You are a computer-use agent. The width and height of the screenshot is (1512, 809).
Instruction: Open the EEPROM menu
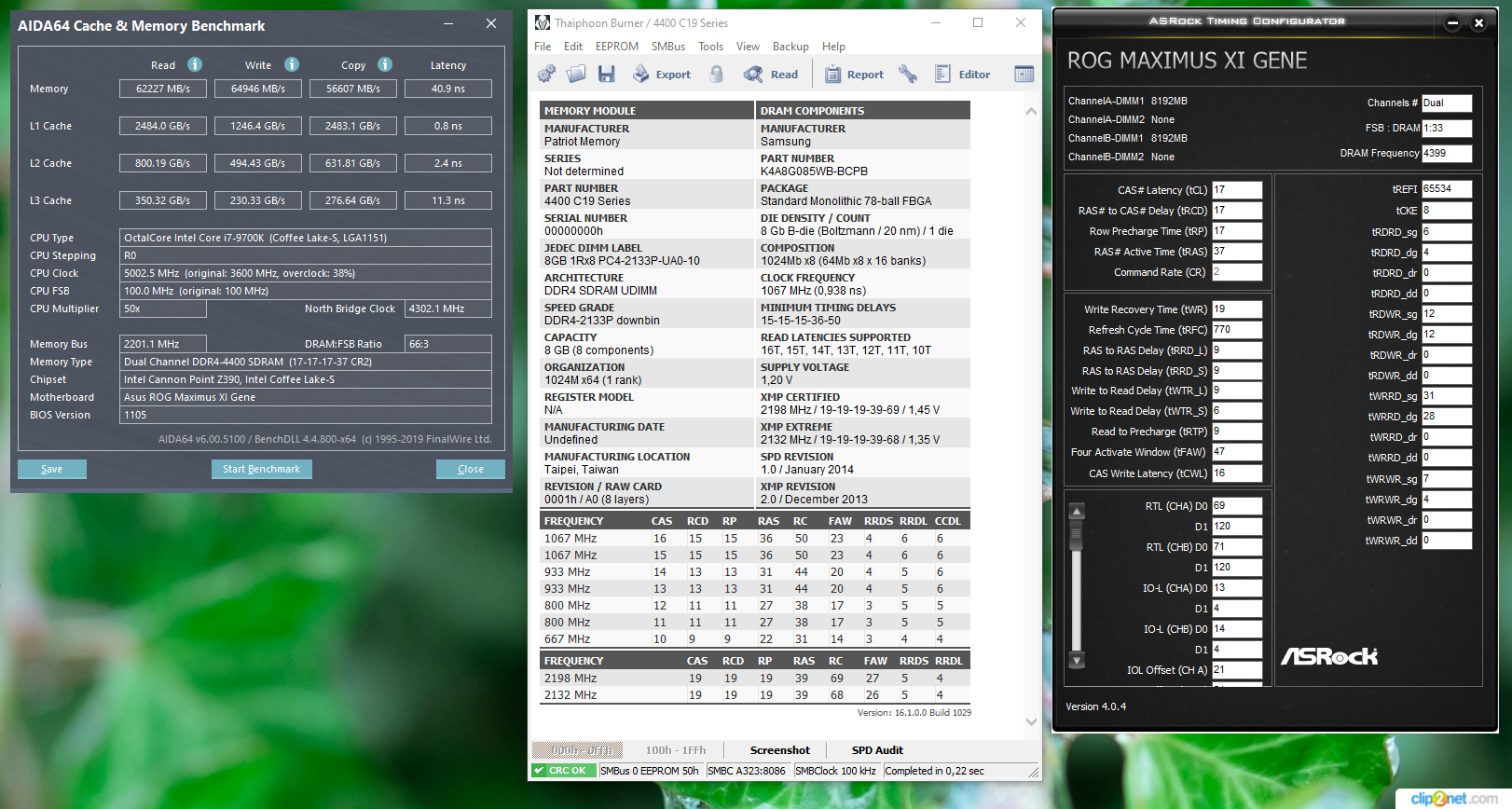pos(617,47)
